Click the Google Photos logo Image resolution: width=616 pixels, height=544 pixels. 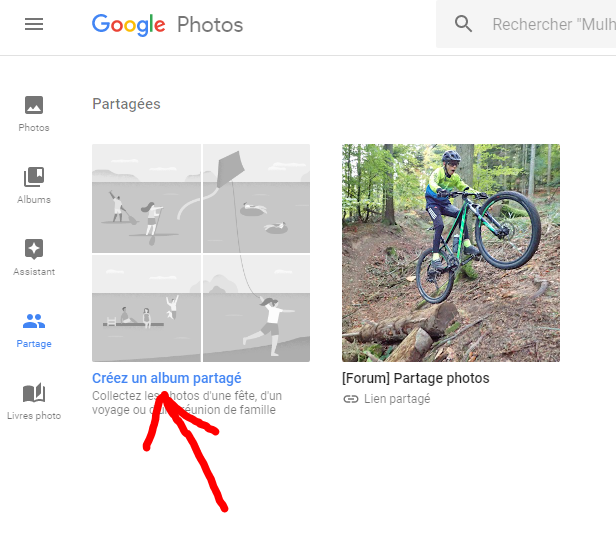(167, 24)
